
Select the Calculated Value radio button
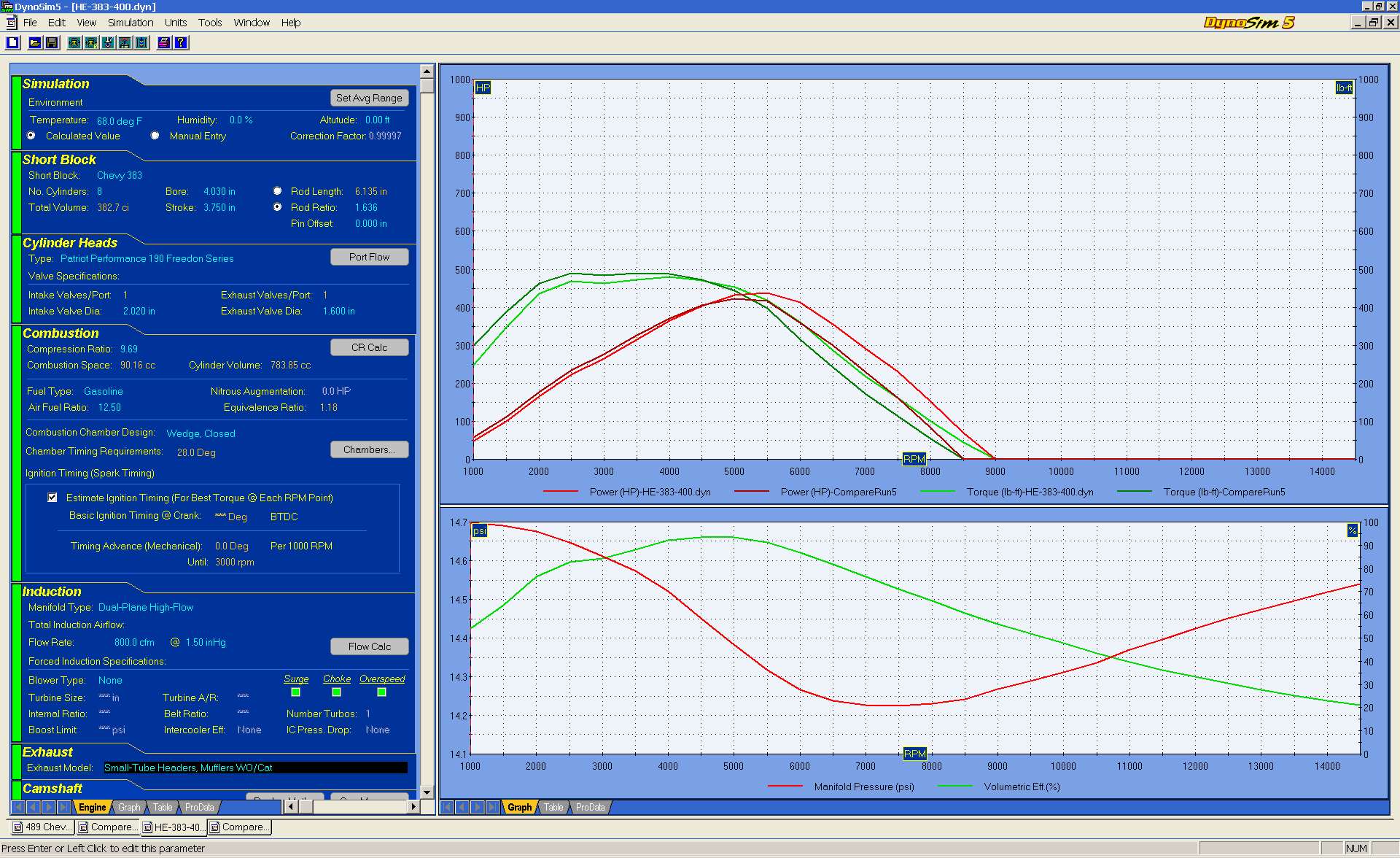(31, 136)
